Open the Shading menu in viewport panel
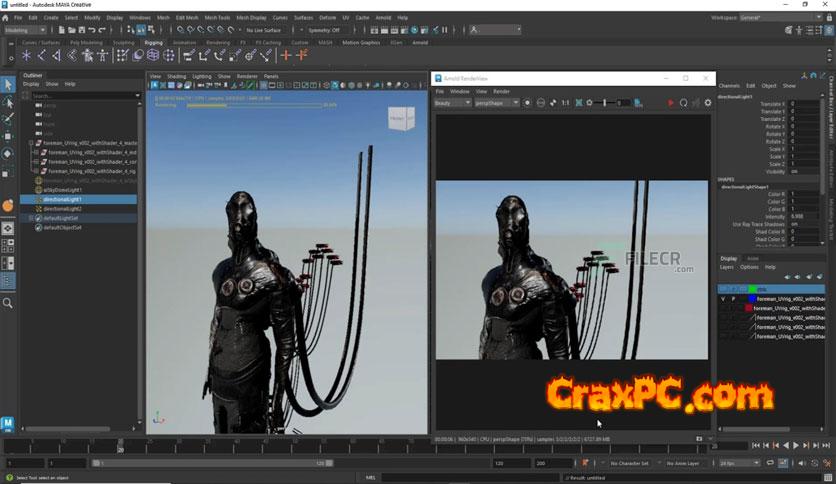This screenshot has width=836, height=484. [x=176, y=76]
